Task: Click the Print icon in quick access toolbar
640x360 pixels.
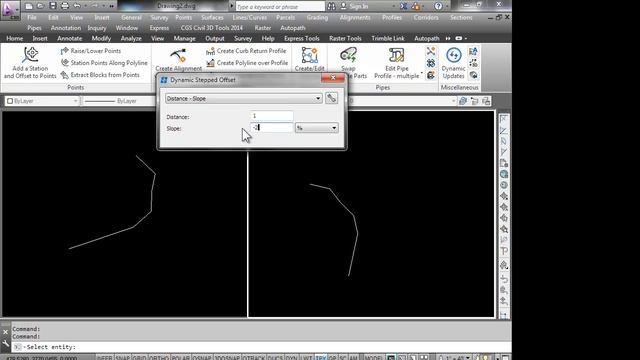Action: [65, 6]
